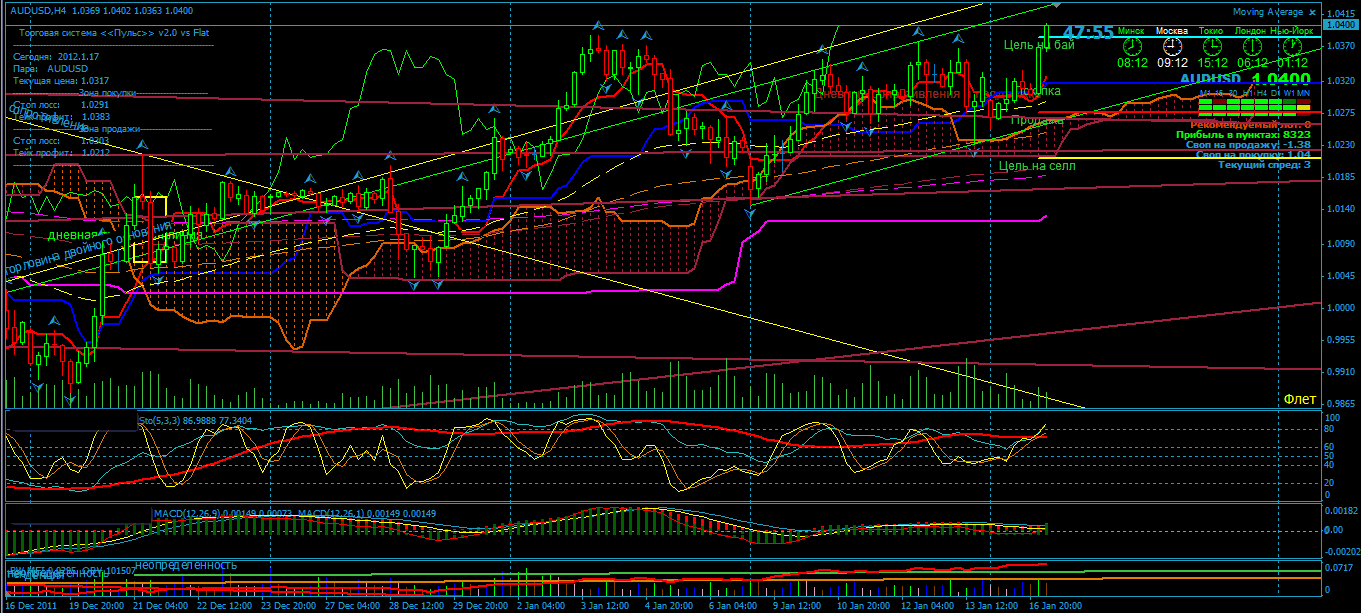Click the 'Пара: AUDUSD' line
This screenshot has width=1363, height=613.
[x=50, y=68]
